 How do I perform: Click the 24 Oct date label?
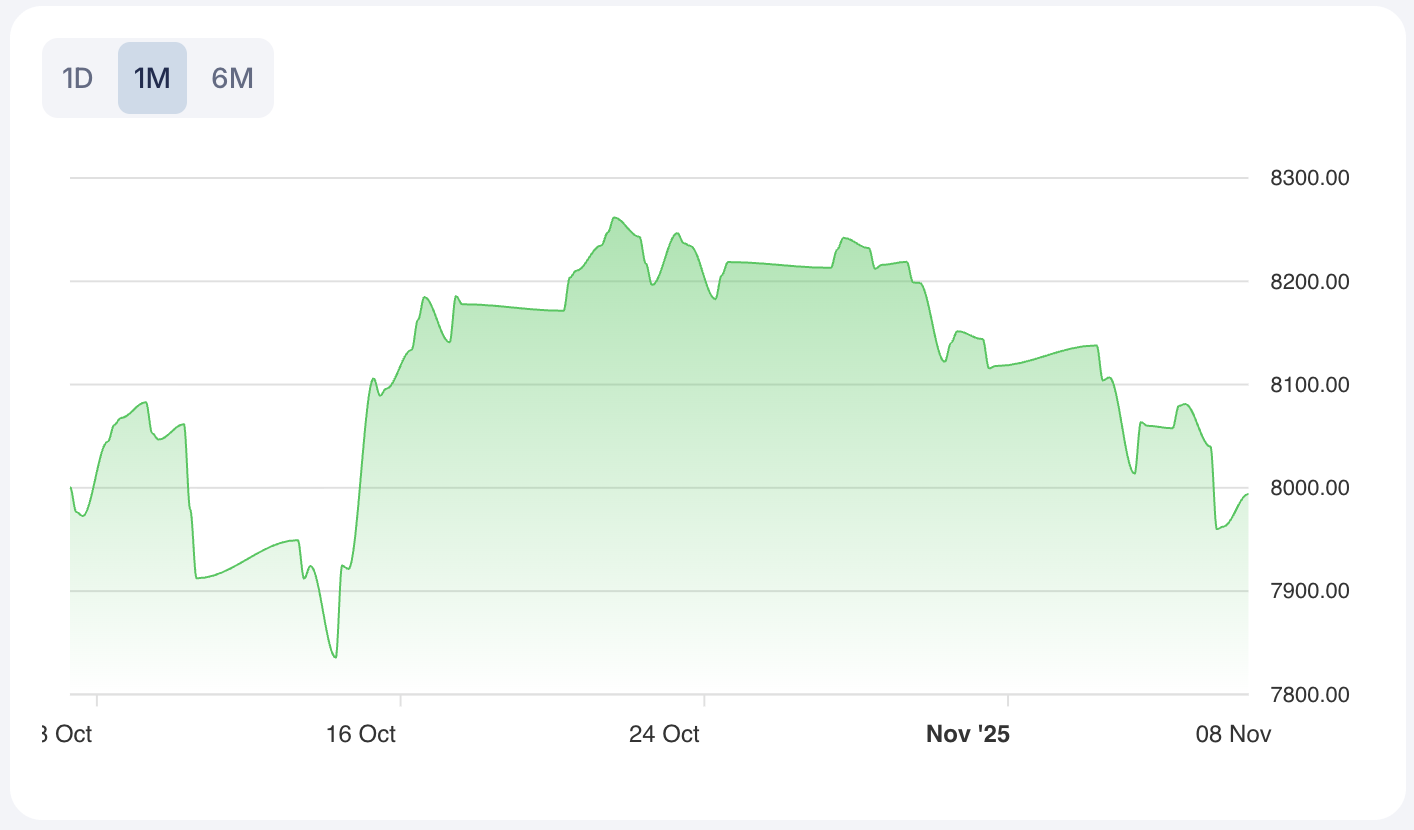[664, 734]
